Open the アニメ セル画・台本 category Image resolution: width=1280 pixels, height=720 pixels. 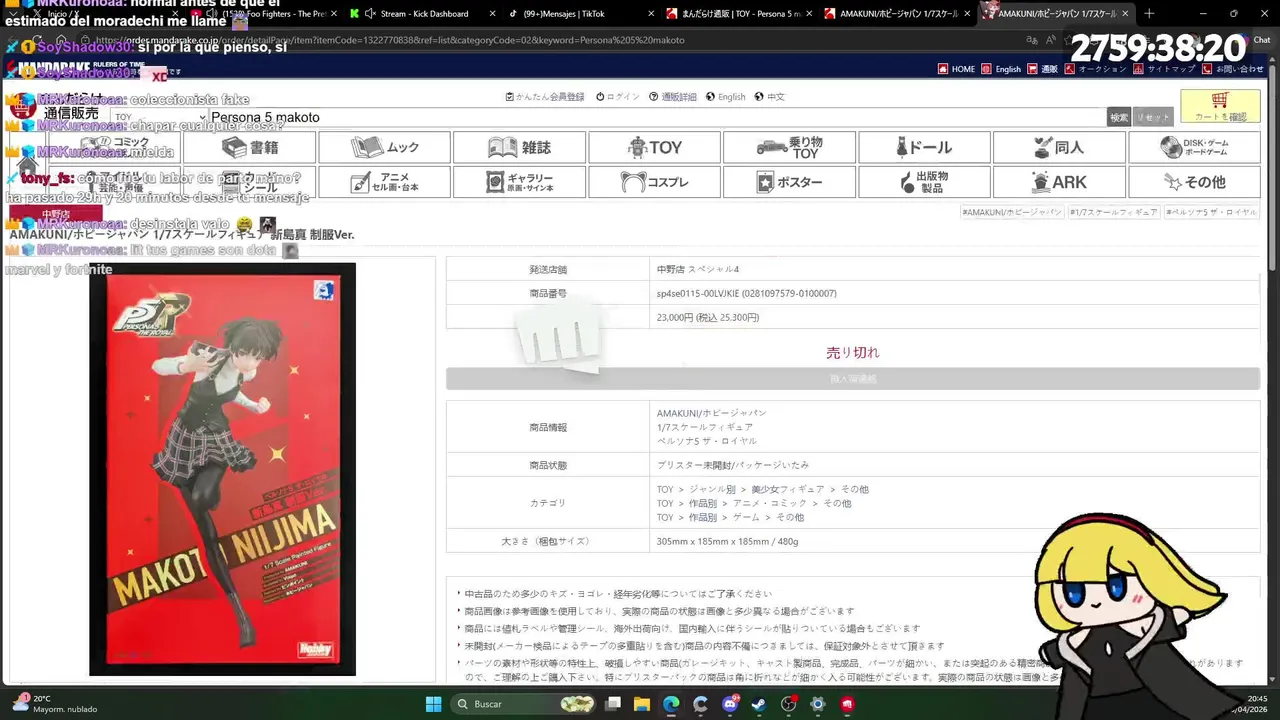click(385, 182)
